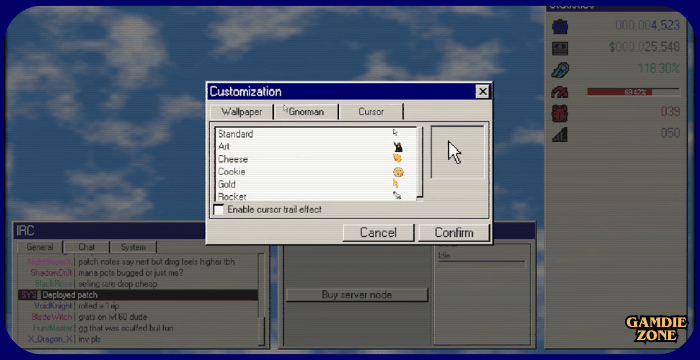Select the Art cursor entry
Viewport: 700px width, 360px height.
[316, 146]
